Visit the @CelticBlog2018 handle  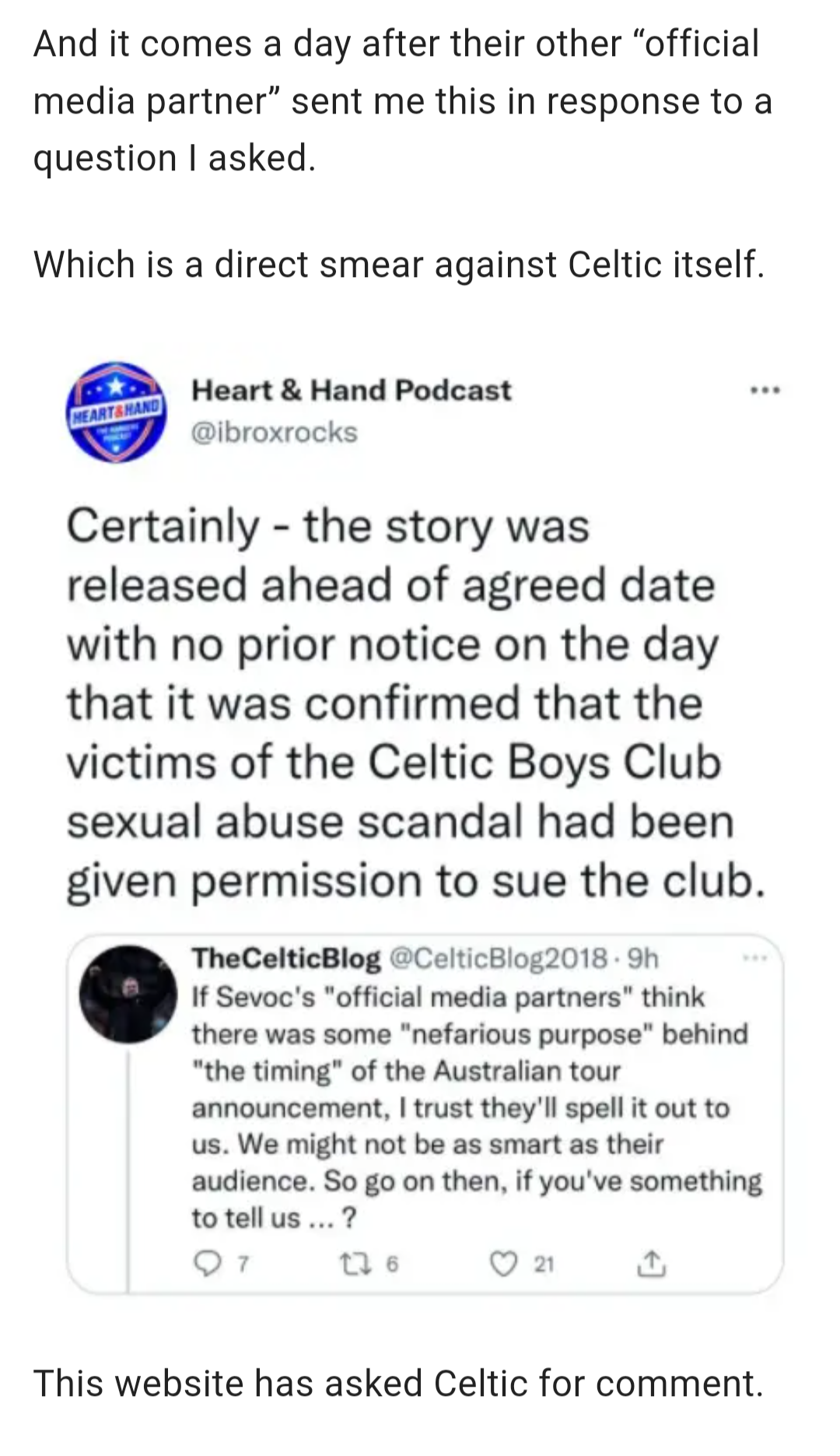(x=498, y=958)
